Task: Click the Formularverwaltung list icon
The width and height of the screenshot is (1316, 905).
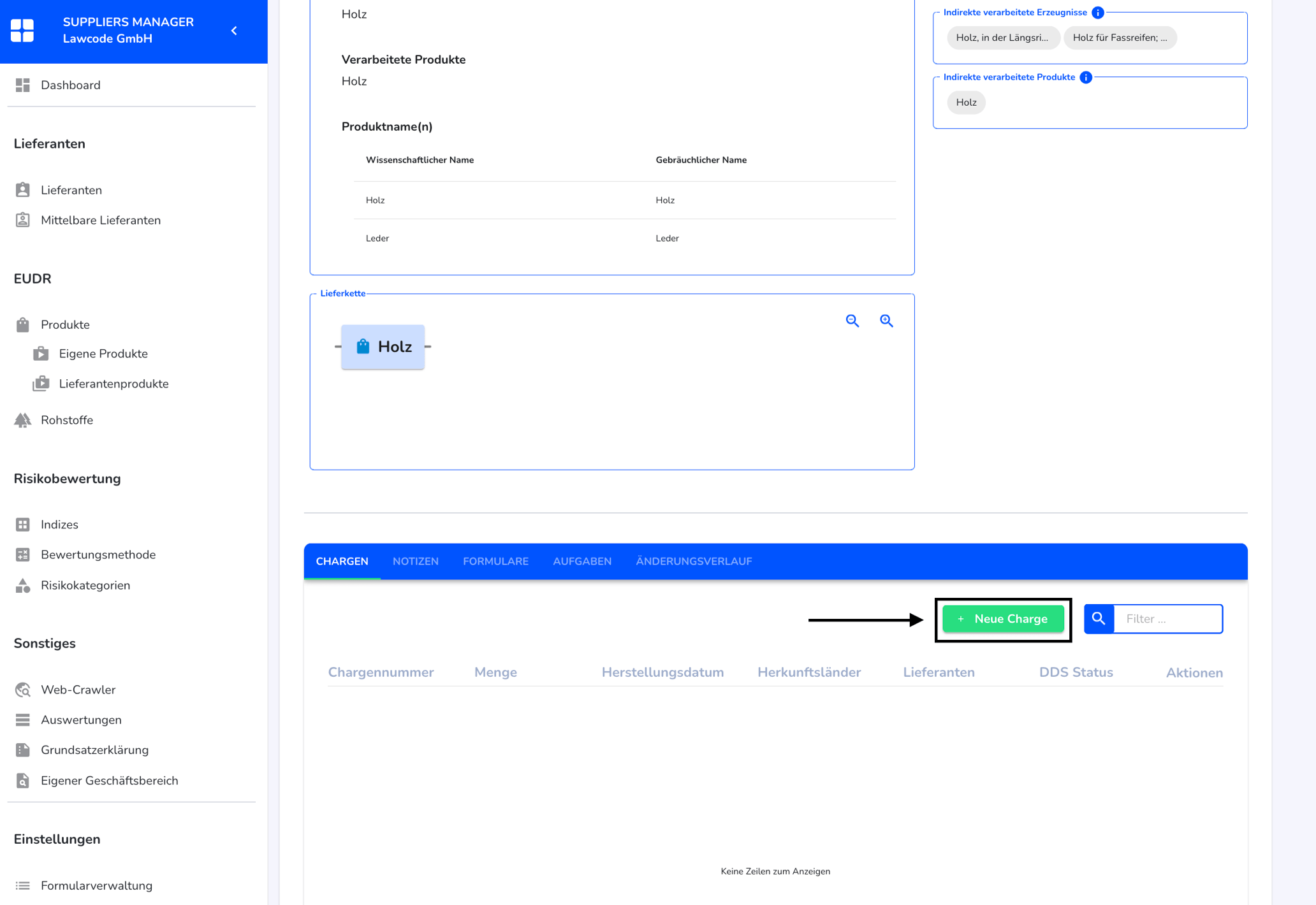Action: click(x=23, y=885)
